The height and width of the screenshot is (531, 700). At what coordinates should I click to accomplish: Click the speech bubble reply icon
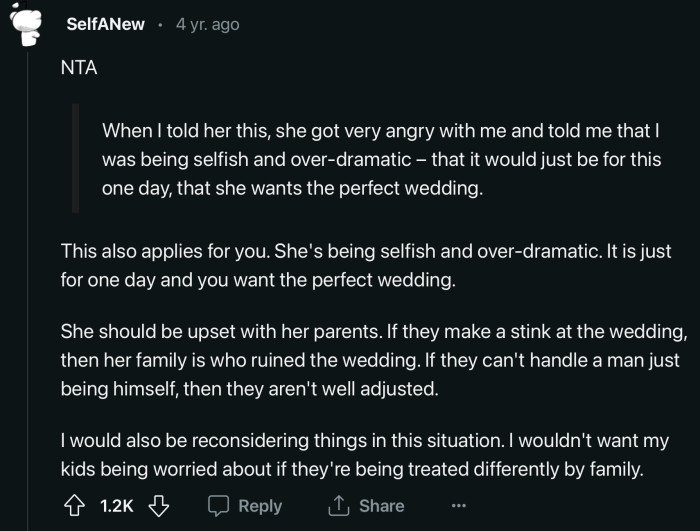click(220, 506)
